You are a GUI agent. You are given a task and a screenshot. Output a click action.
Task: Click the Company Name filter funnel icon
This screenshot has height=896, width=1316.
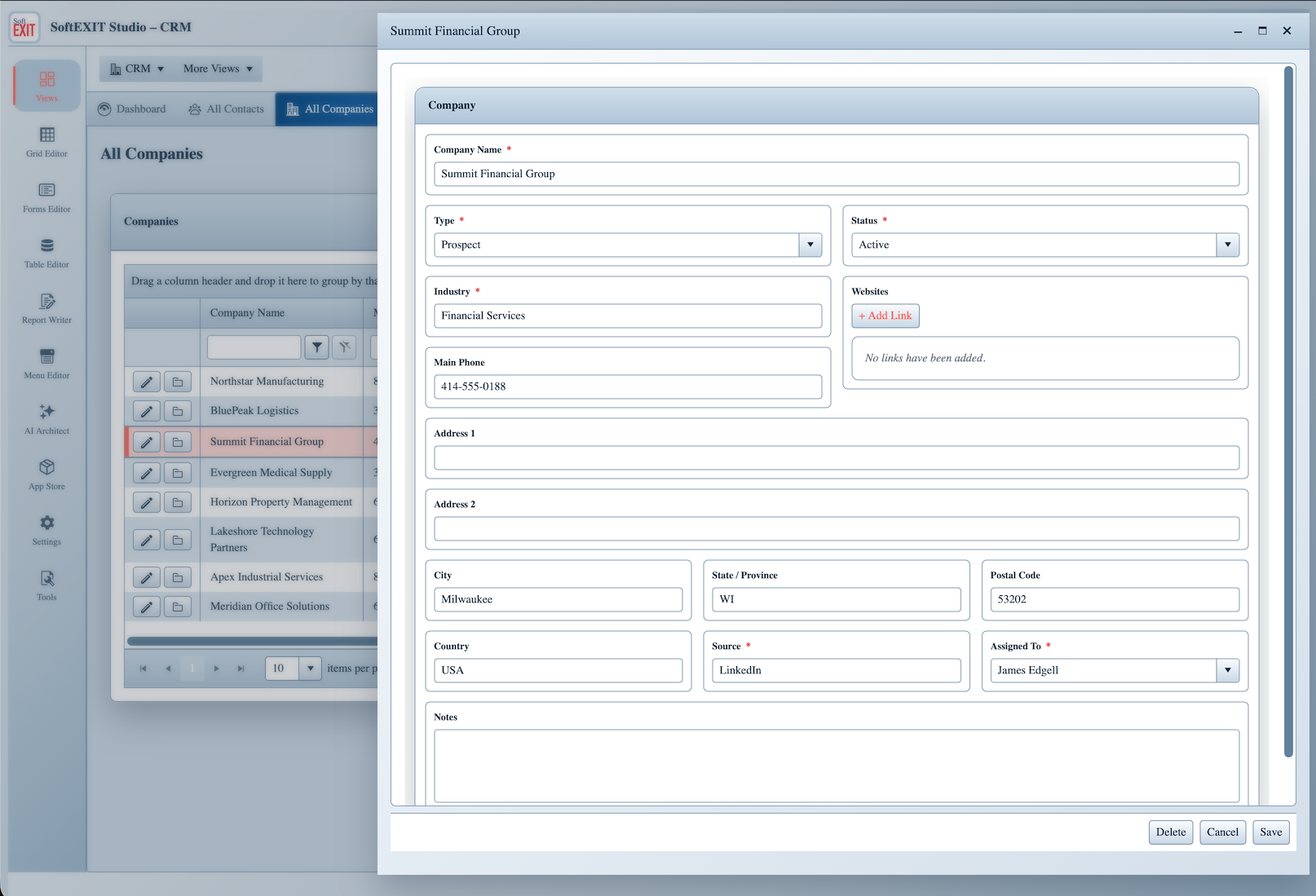click(317, 347)
